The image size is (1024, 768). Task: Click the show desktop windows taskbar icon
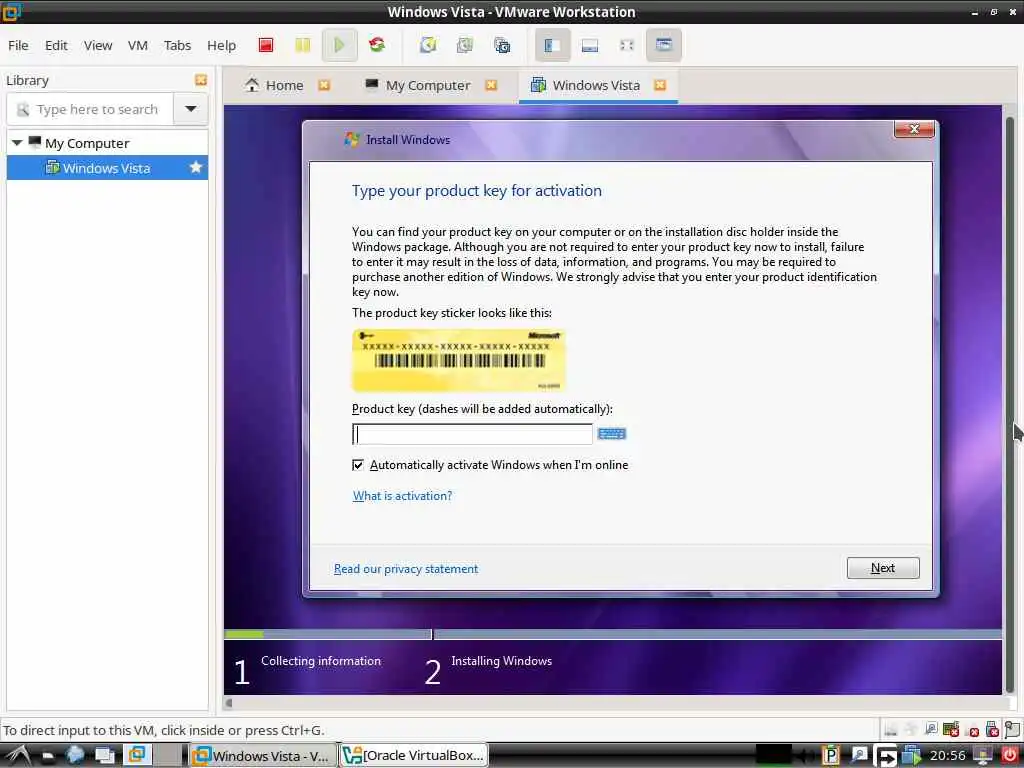coord(104,756)
